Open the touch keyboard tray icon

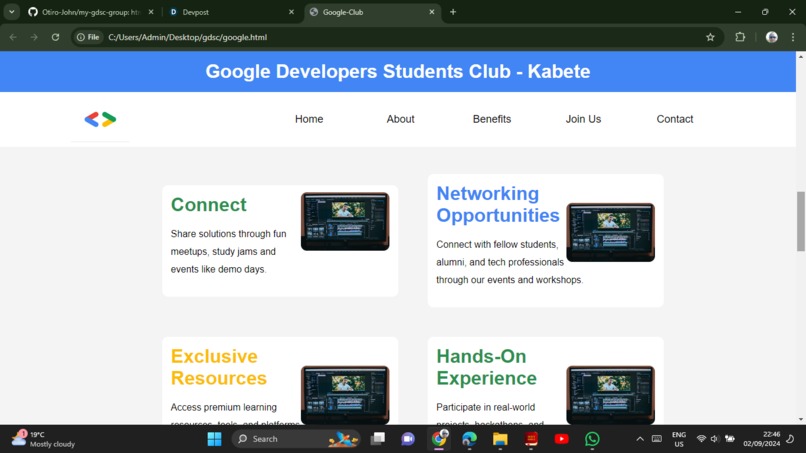[x=656, y=439]
